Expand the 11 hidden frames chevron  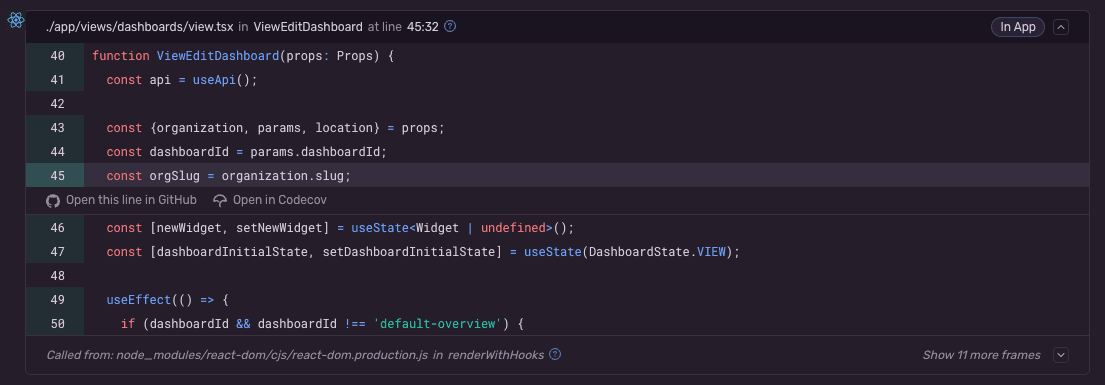[x=1061, y=355]
